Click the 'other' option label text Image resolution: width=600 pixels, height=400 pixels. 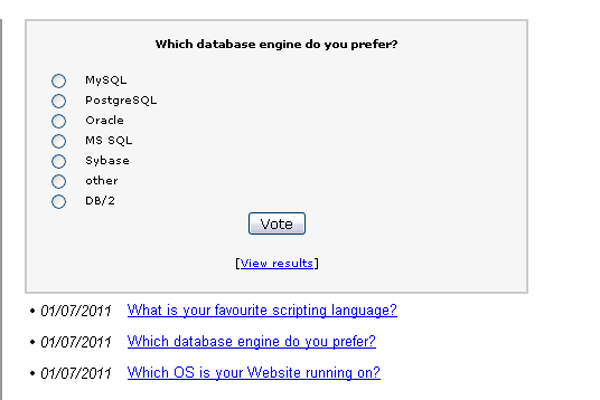coord(101,181)
